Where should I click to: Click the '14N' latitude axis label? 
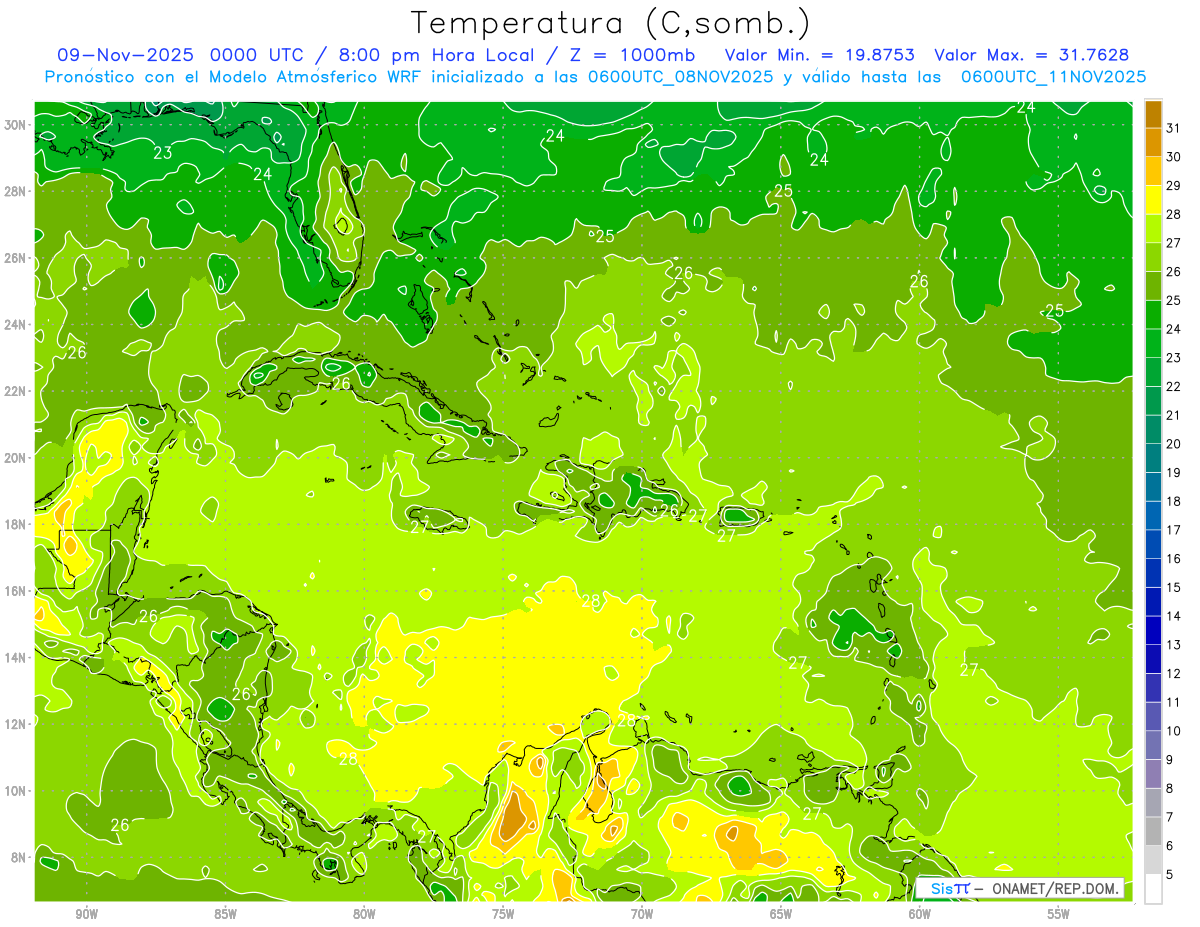click(x=16, y=657)
